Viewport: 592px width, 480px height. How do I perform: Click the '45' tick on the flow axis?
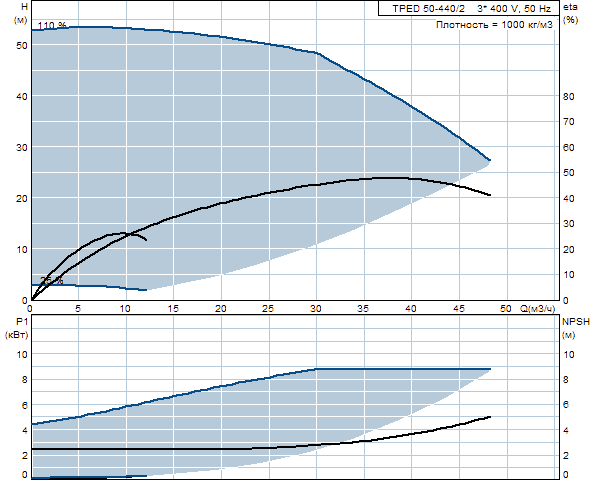(459, 309)
